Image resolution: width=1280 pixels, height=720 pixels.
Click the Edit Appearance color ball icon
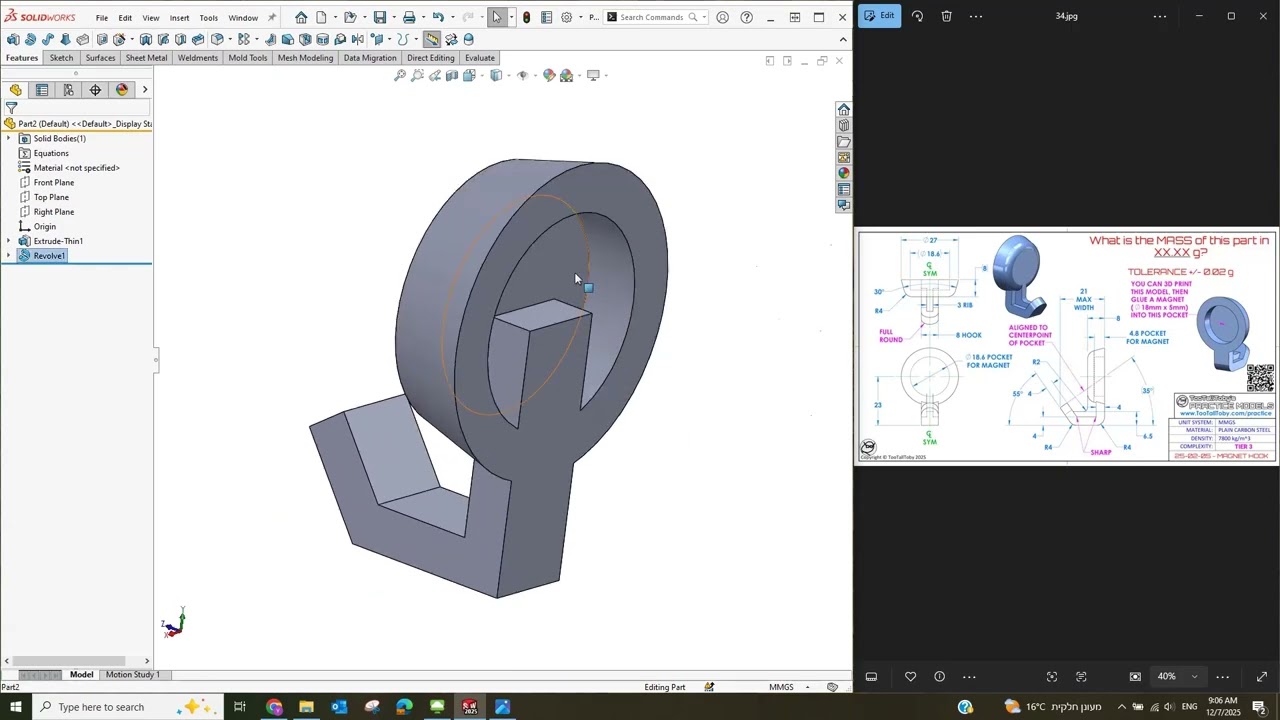click(549, 75)
